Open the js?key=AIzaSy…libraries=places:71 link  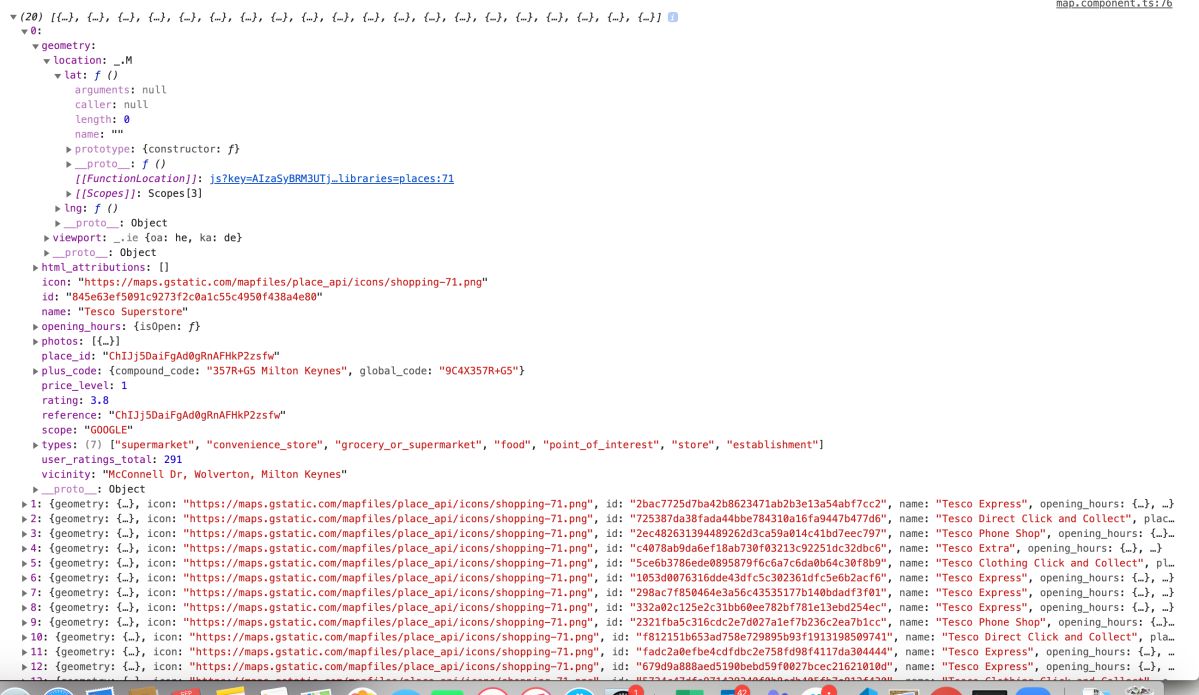click(332, 179)
